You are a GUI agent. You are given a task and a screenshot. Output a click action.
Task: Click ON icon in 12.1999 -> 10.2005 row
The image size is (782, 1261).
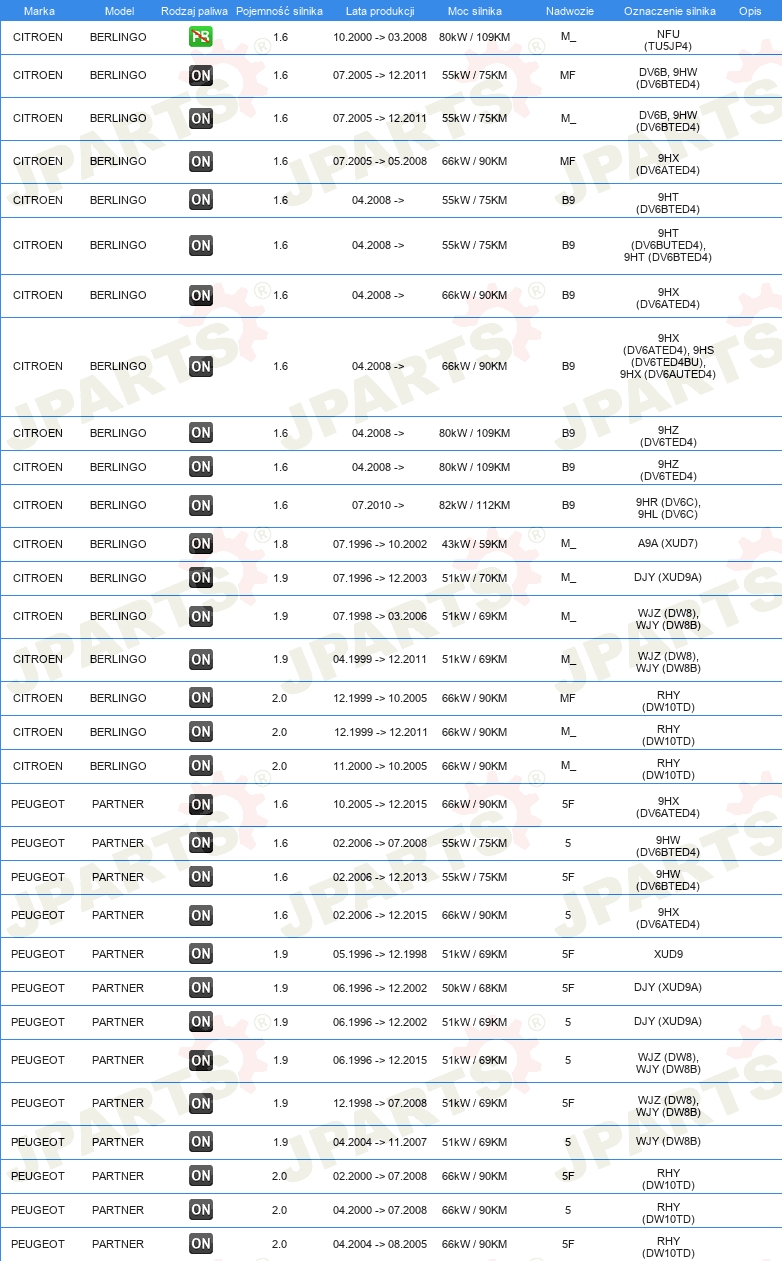click(x=201, y=698)
